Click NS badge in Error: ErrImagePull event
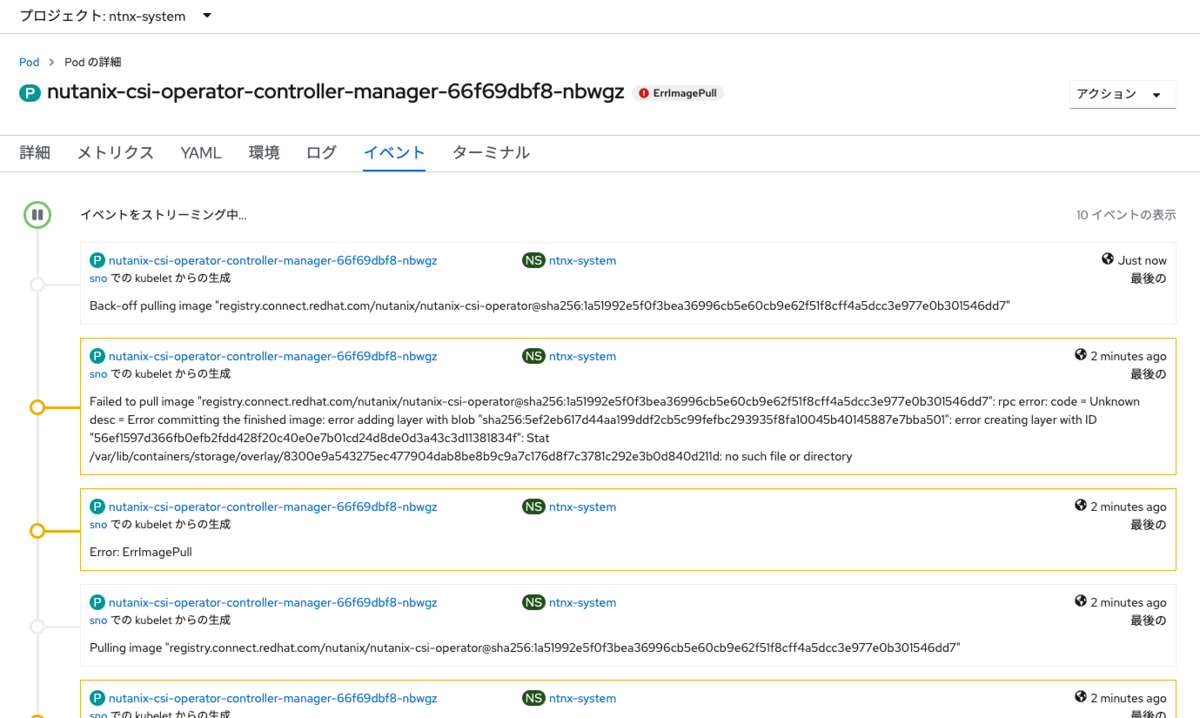 533,507
